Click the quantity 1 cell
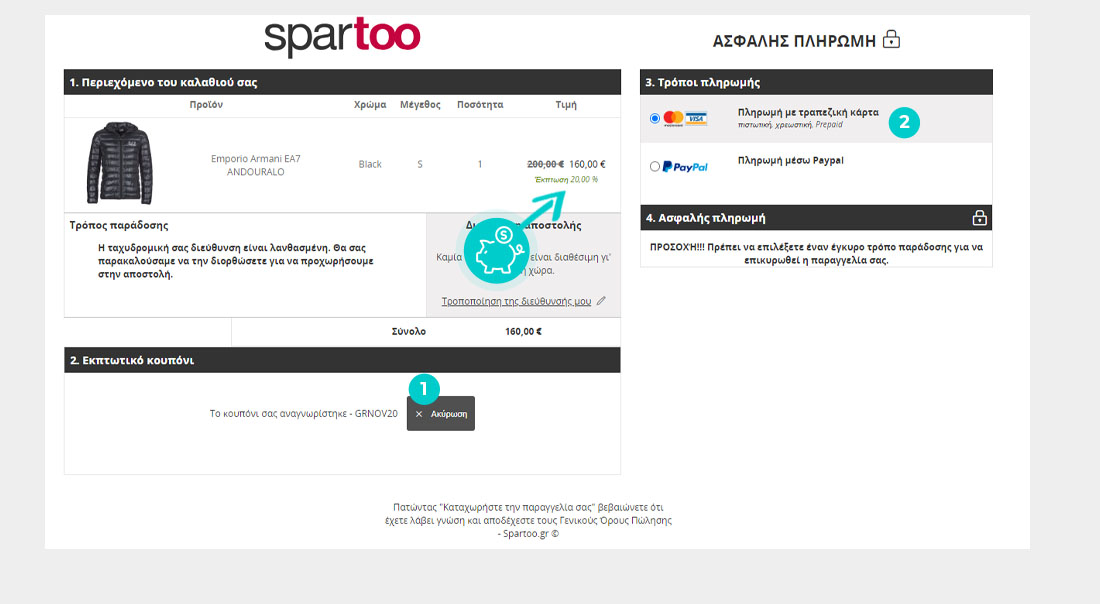The width and height of the screenshot is (1100, 604). pos(480,164)
